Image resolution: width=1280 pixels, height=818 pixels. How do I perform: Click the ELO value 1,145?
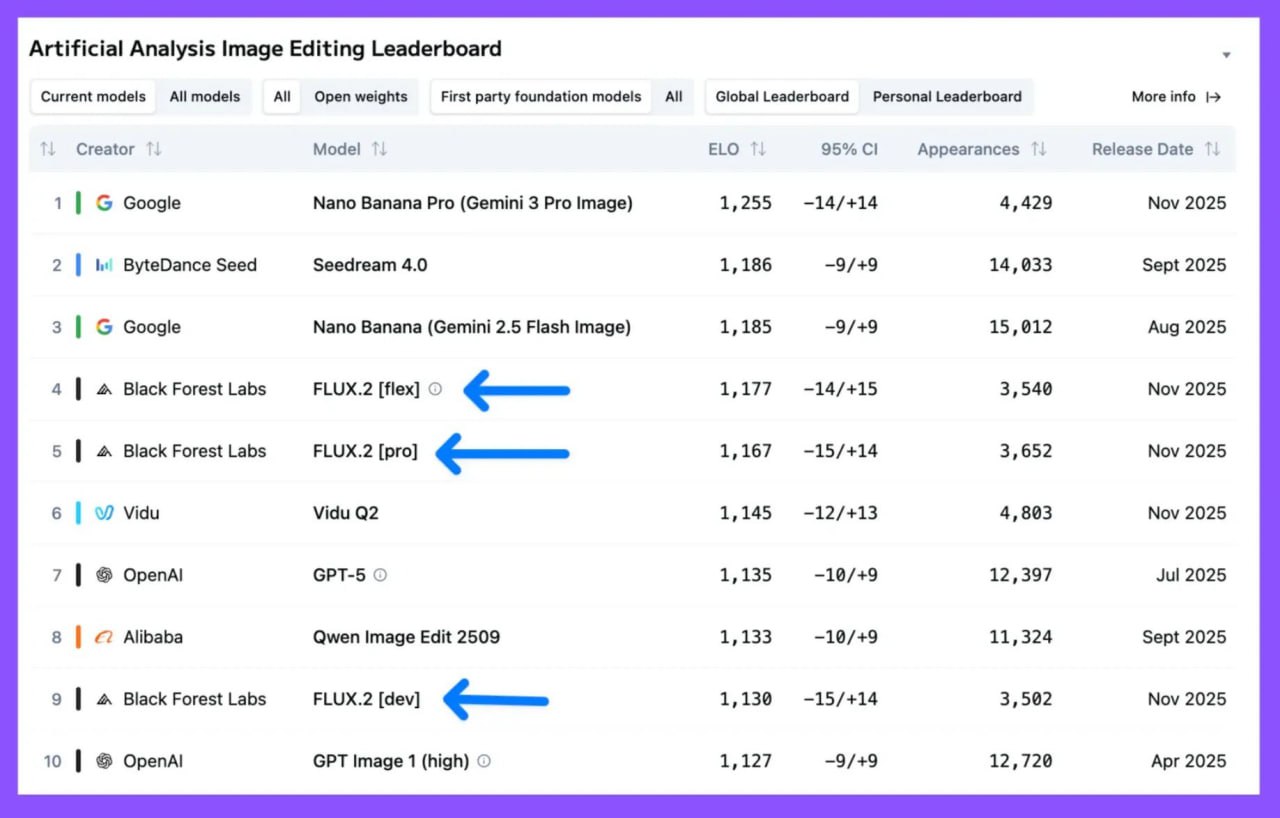(x=746, y=513)
